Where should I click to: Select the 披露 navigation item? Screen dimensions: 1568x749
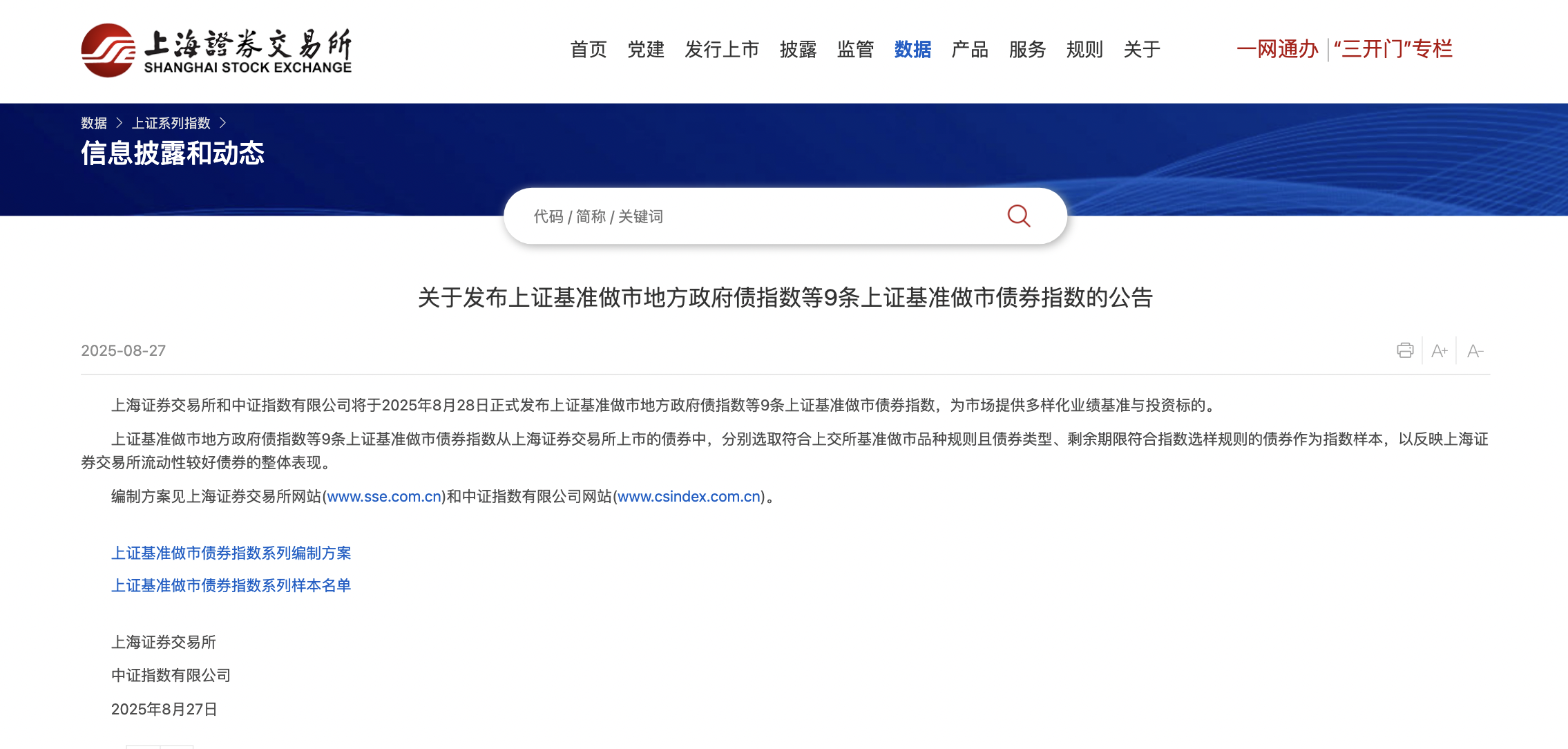[x=798, y=50]
